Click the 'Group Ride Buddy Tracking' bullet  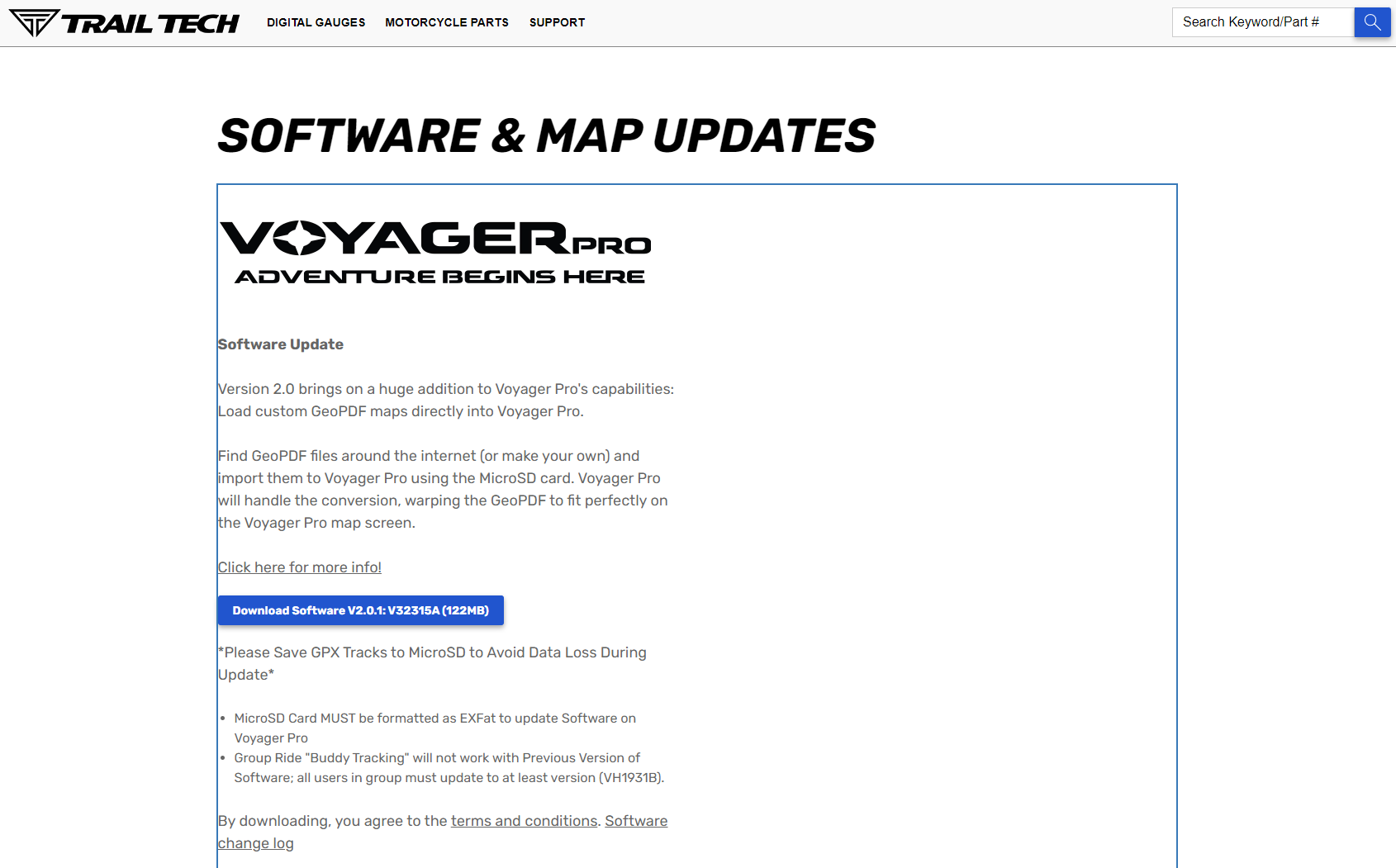pyautogui.click(x=449, y=768)
